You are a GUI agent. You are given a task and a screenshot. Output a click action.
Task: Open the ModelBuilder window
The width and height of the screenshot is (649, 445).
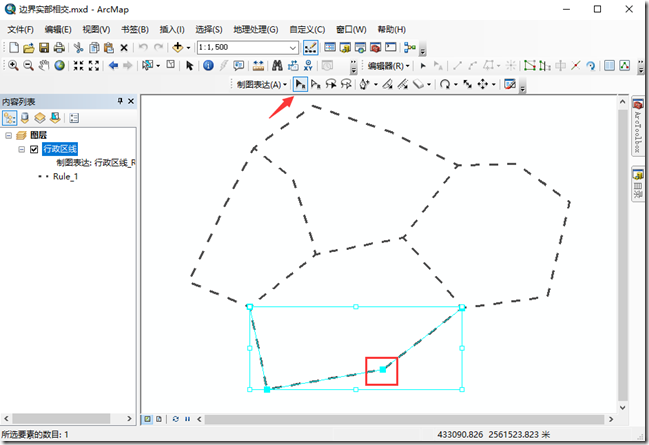click(410, 47)
